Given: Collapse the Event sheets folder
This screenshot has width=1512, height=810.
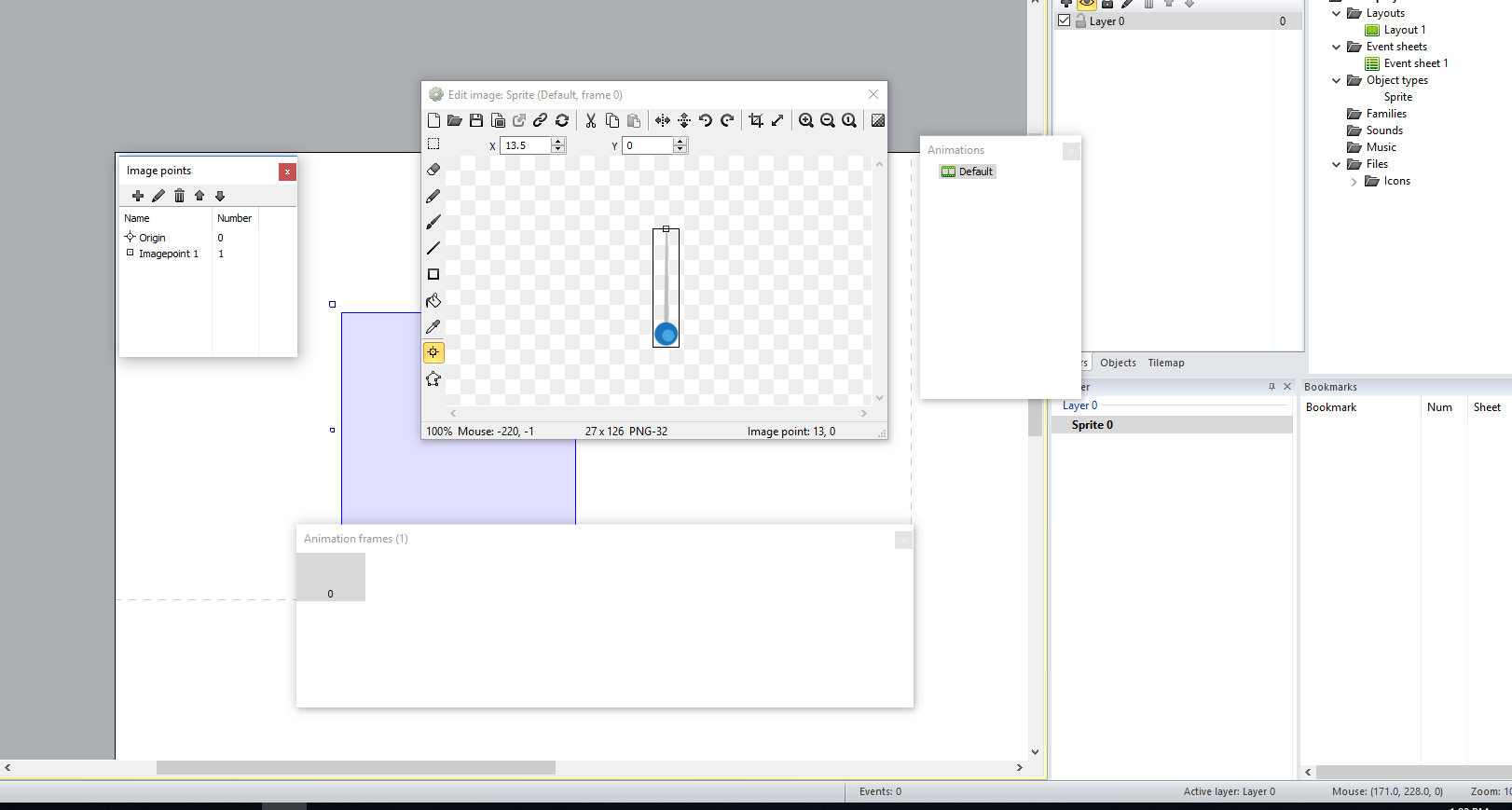Looking at the screenshot, I should click(x=1336, y=47).
